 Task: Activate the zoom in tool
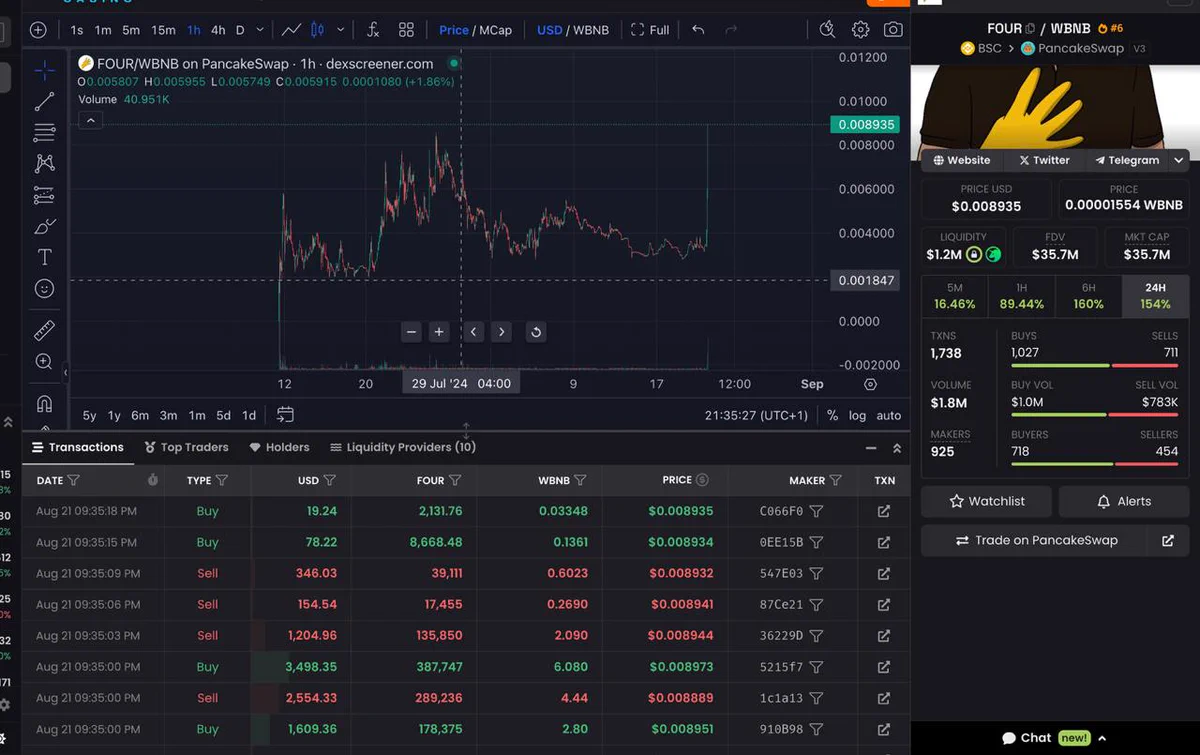pyautogui.click(x=44, y=361)
